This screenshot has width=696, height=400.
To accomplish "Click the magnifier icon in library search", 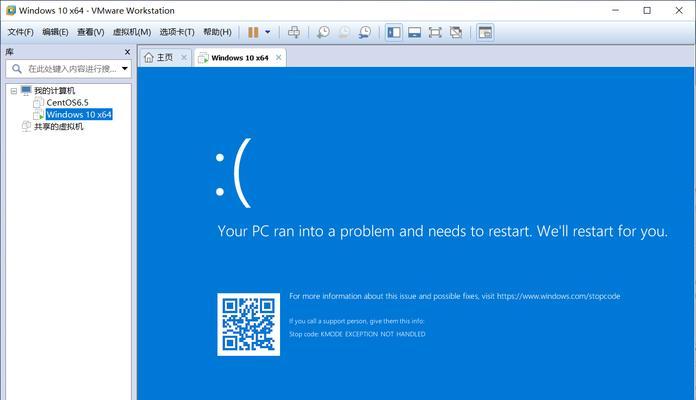I will (16, 69).
